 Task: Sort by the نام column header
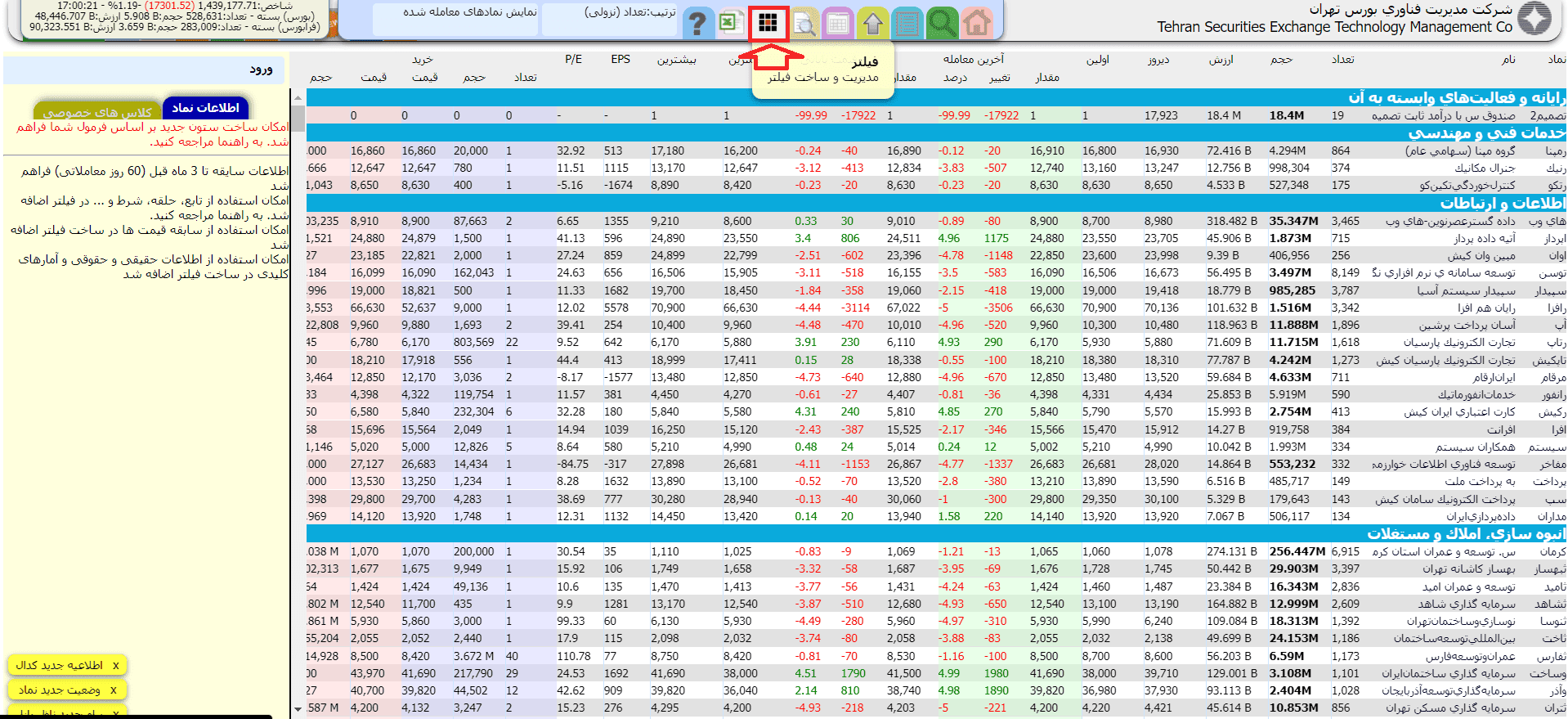(x=1508, y=59)
